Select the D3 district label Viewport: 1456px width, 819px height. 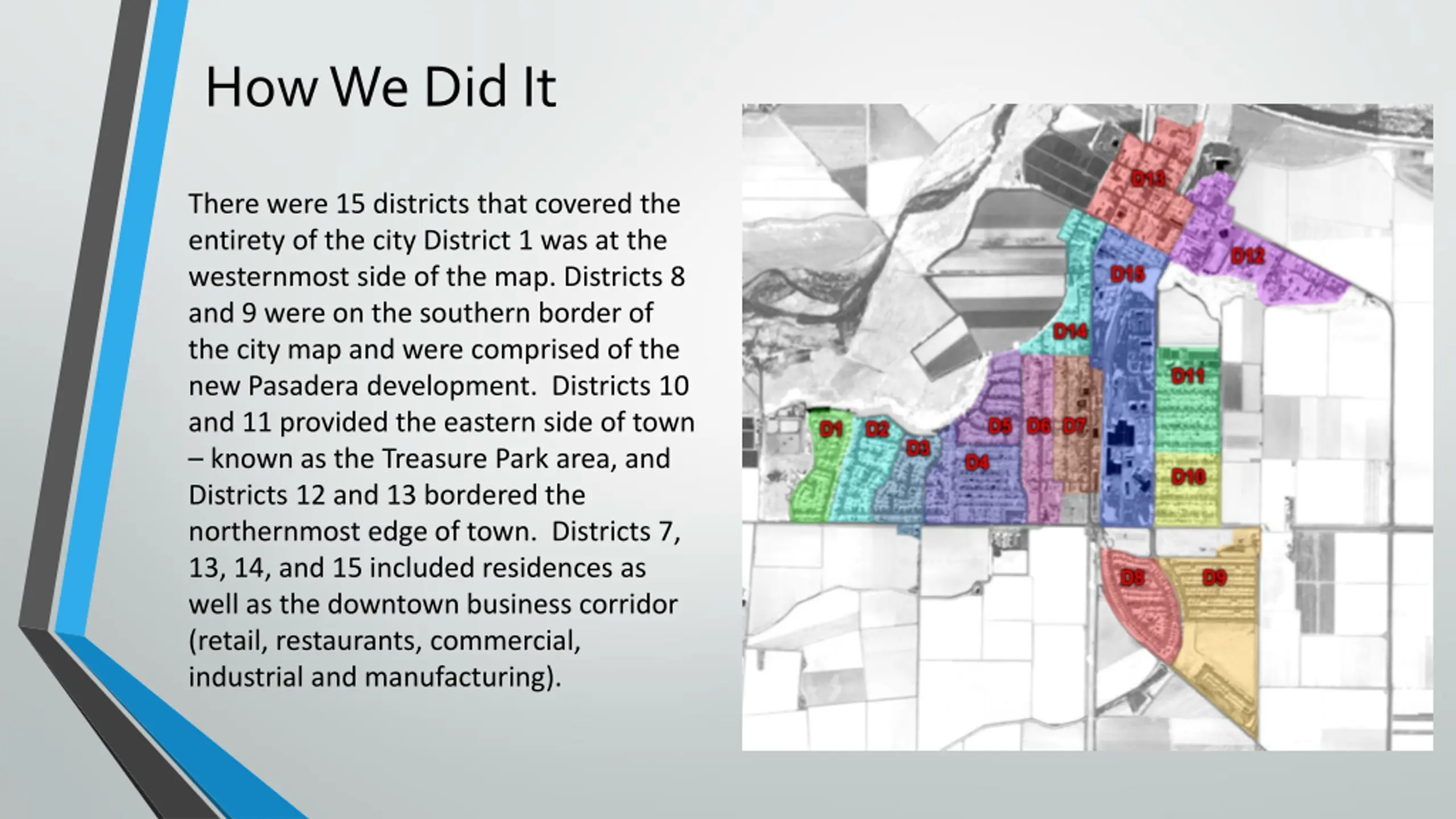click(x=918, y=449)
